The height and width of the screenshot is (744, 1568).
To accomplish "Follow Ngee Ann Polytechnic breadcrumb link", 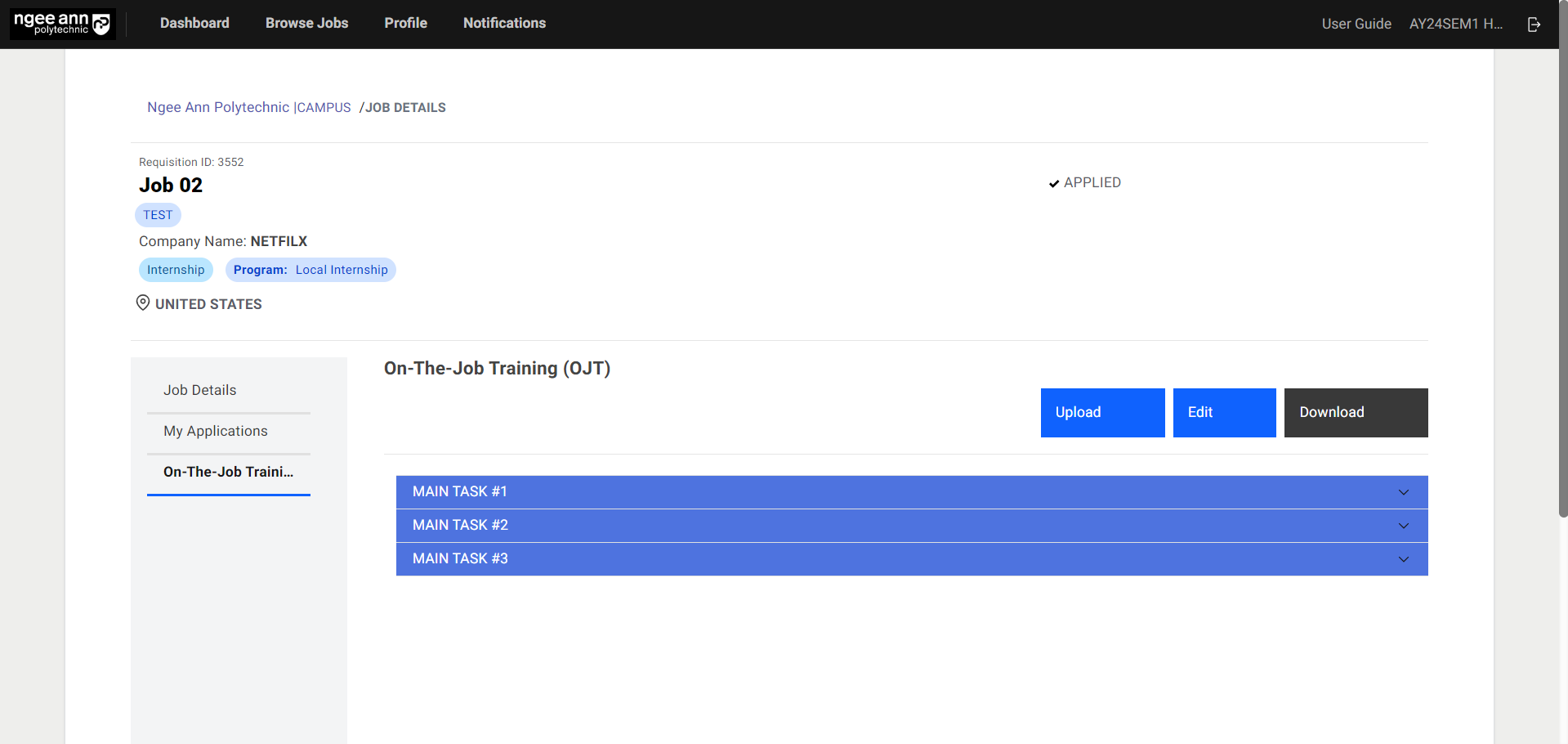I will pos(217,107).
